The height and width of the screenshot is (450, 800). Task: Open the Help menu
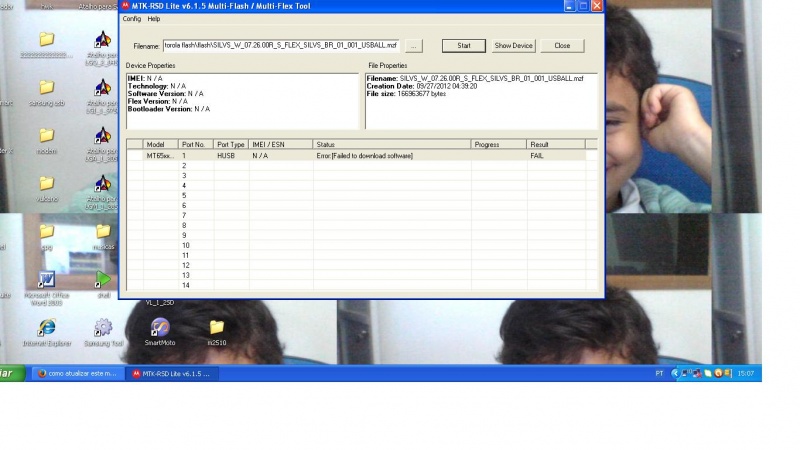pos(154,19)
